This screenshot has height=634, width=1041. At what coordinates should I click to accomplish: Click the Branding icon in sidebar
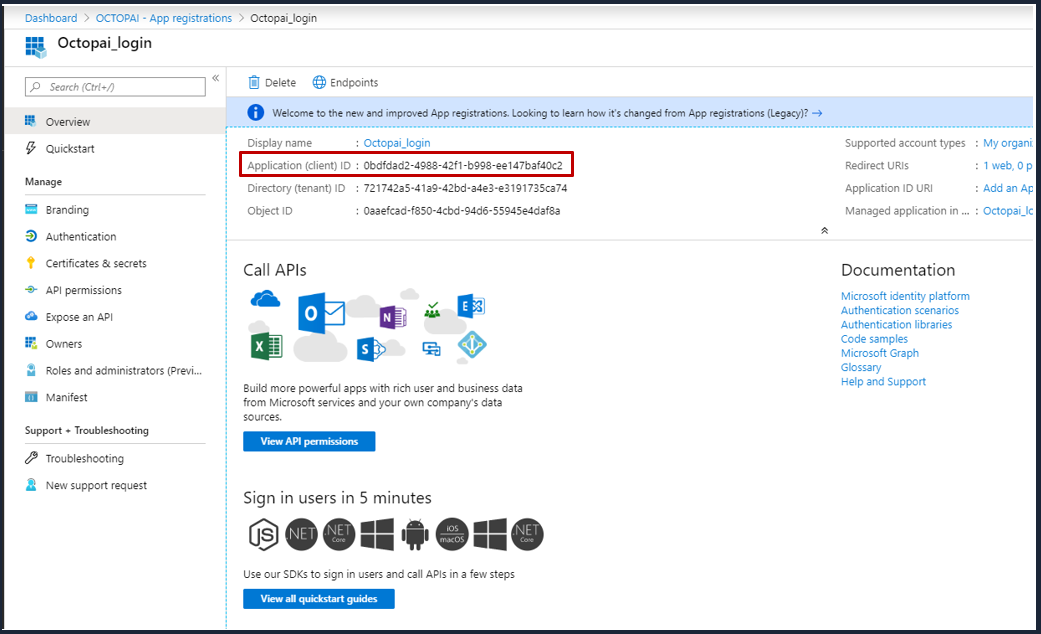tap(31, 210)
